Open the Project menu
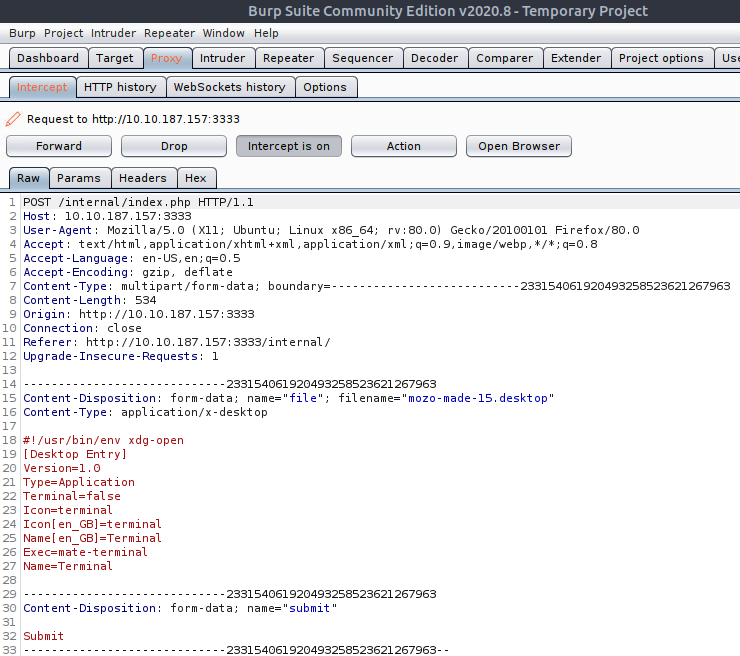740x656 pixels. click(x=63, y=33)
